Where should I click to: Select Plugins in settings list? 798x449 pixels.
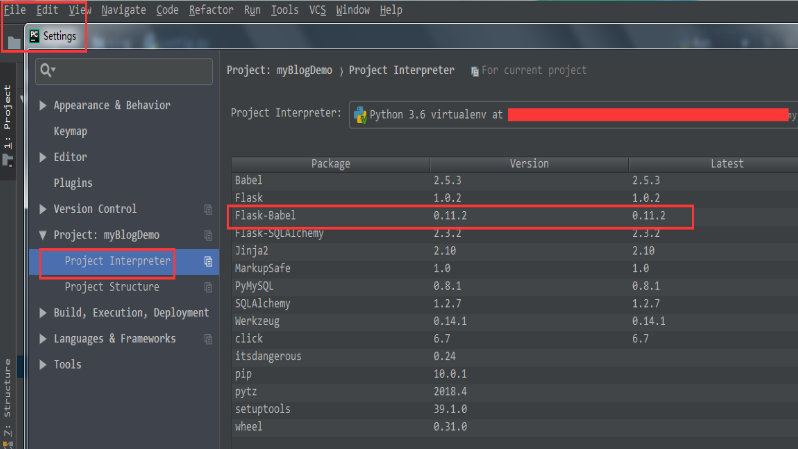pos(72,183)
